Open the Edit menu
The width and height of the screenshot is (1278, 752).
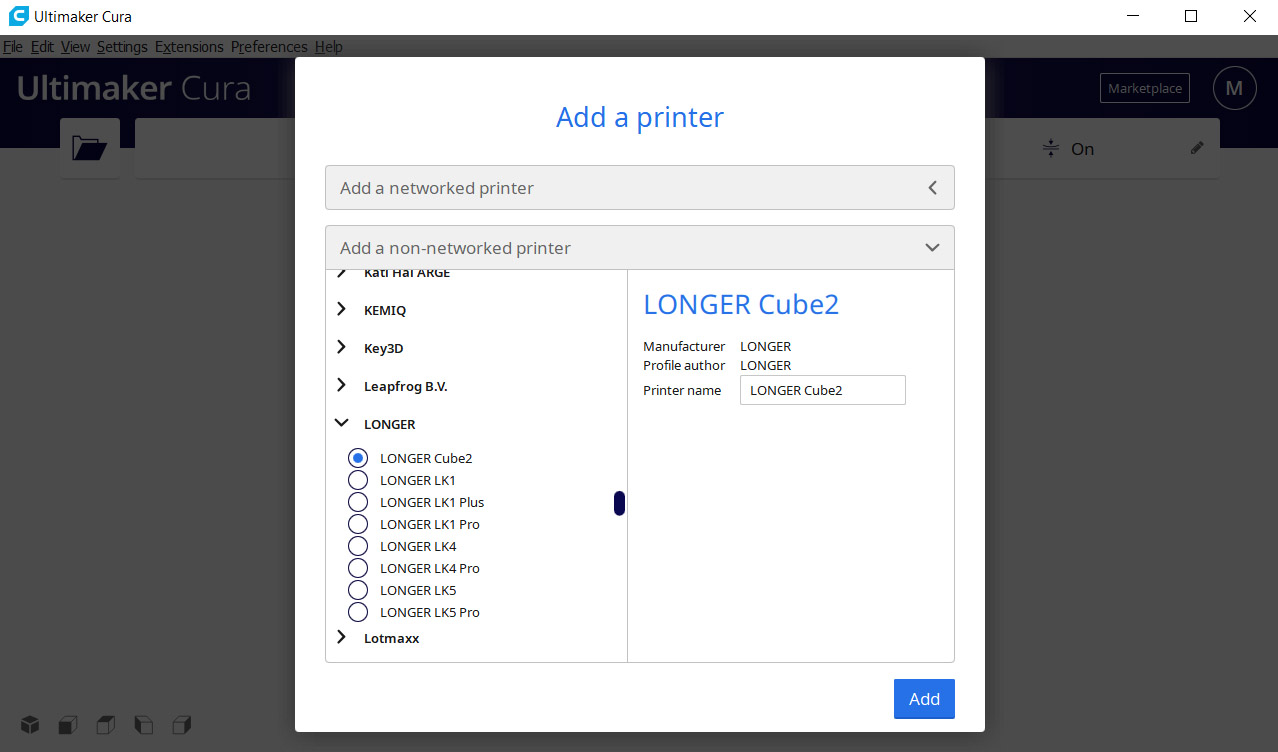pos(42,47)
